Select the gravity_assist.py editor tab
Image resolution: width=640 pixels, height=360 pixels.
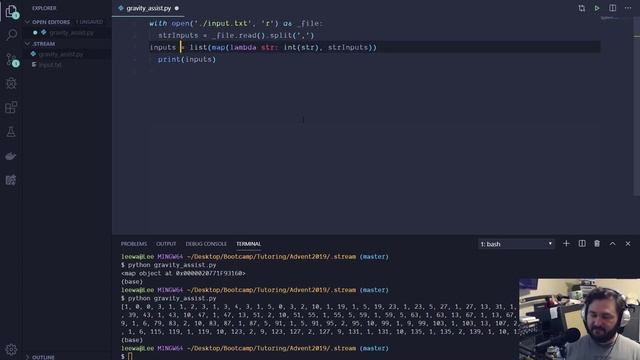coord(149,8)
